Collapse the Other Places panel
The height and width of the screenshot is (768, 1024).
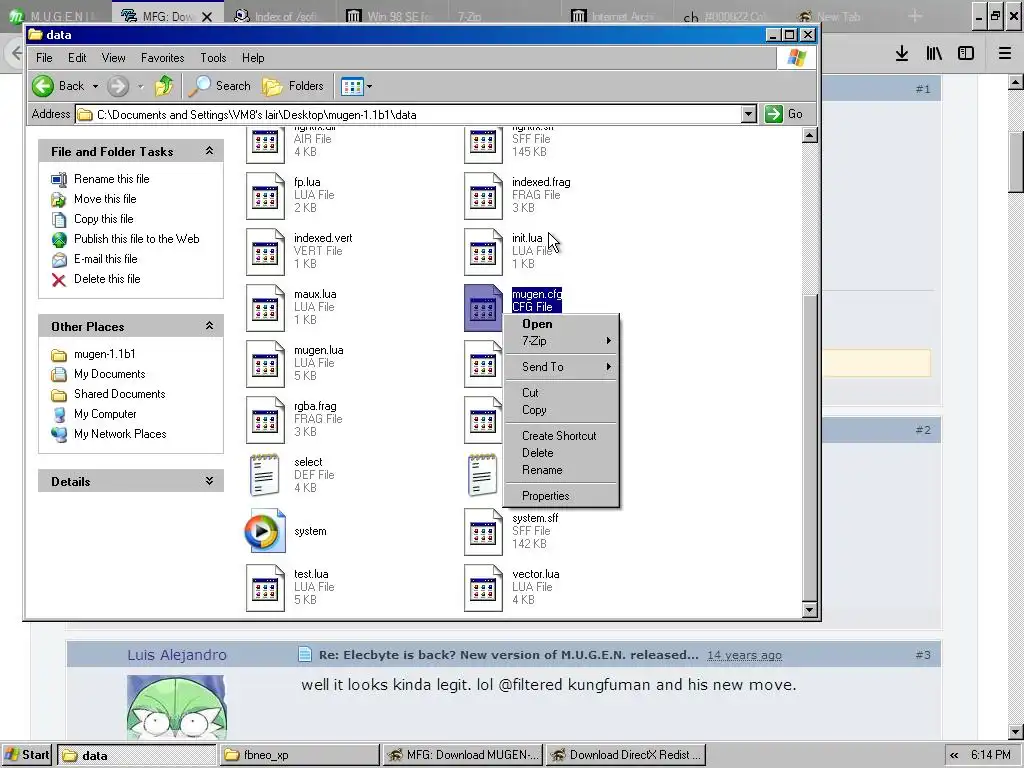coord(209,325)
